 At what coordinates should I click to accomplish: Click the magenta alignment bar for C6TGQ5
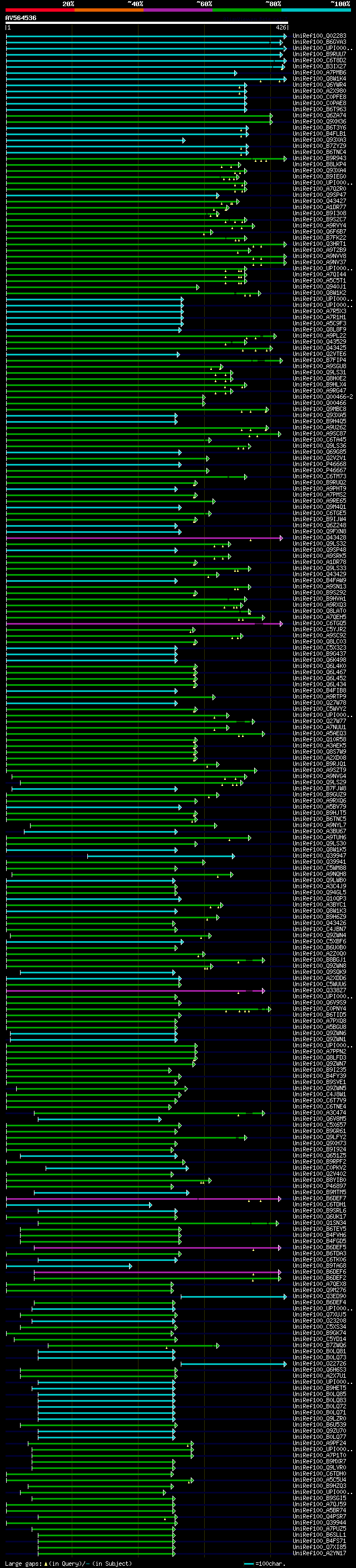144,624
